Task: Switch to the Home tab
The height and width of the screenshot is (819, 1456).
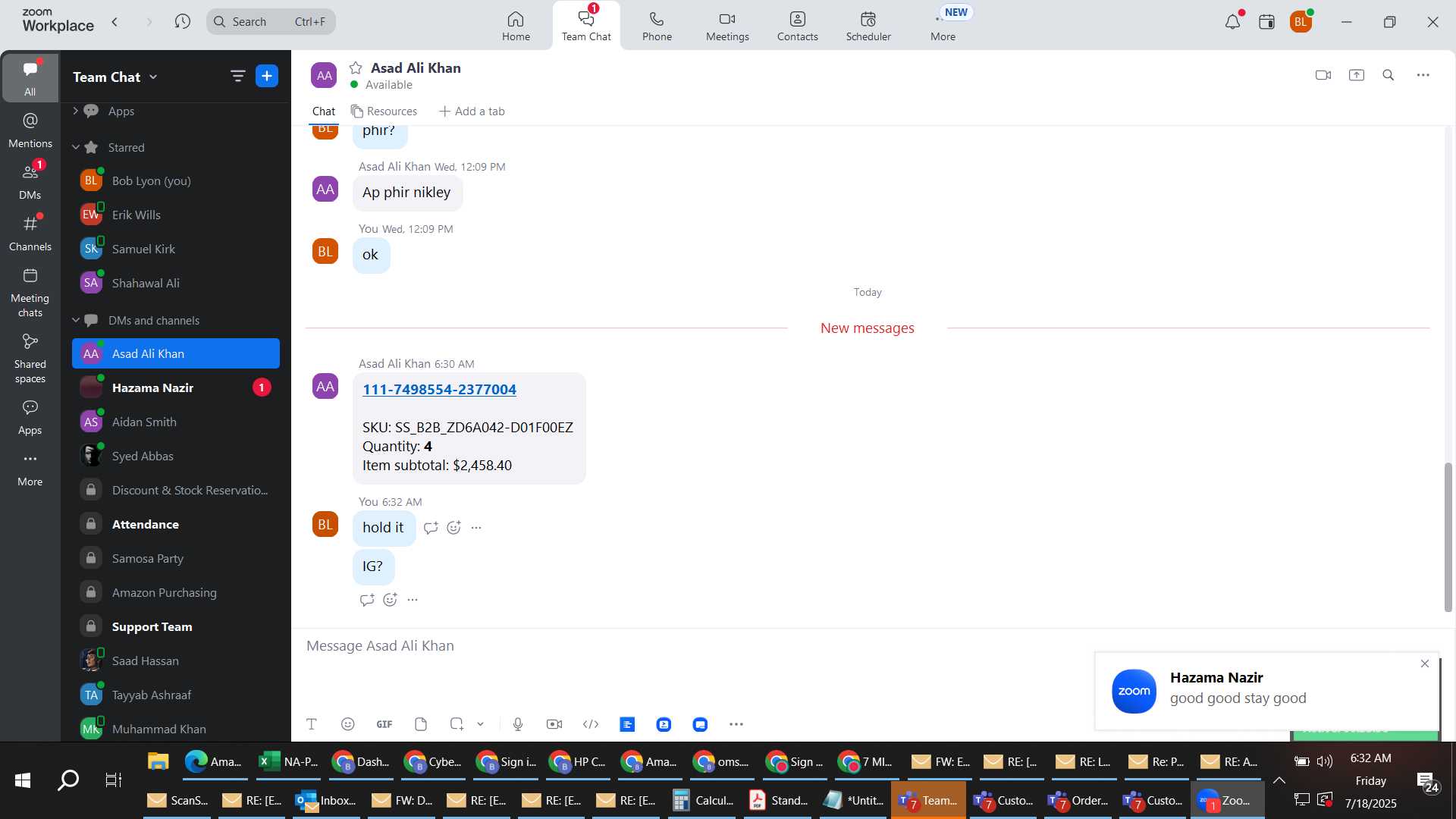Action: (516, 26)
